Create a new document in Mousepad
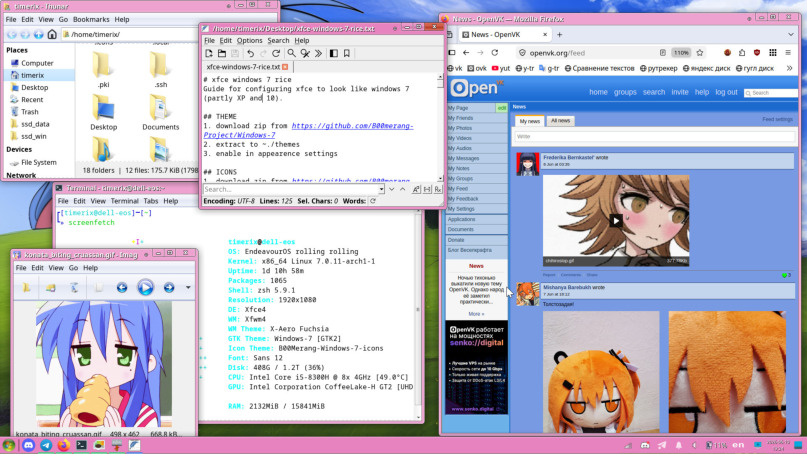This screenshot has height=454, width=807. point(209,54)
